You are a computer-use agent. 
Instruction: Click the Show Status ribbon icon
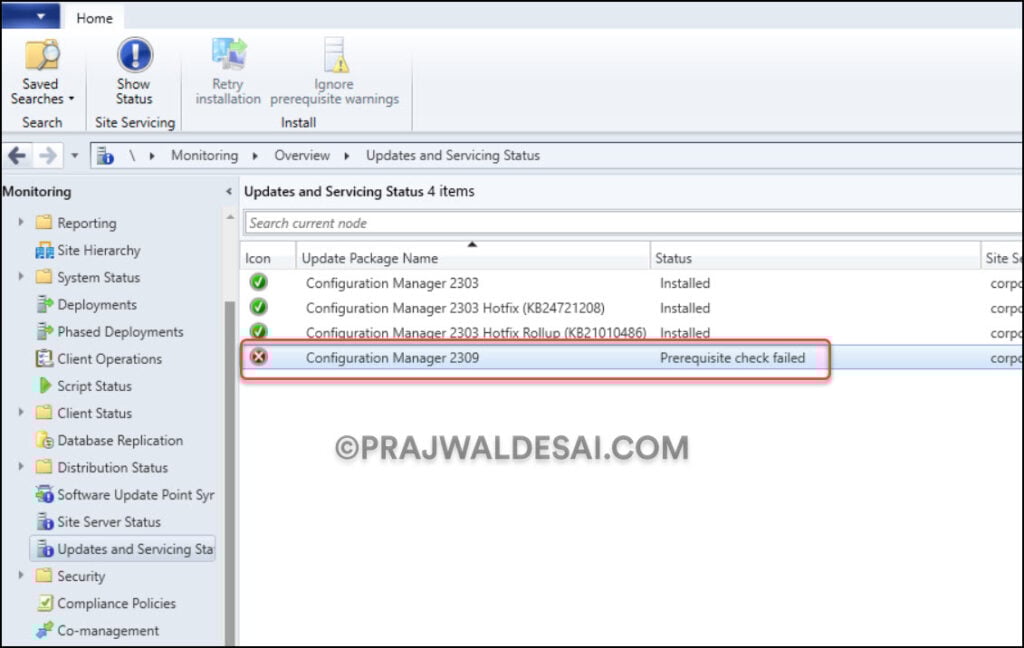pyautogui.click(x=135, y=55)
